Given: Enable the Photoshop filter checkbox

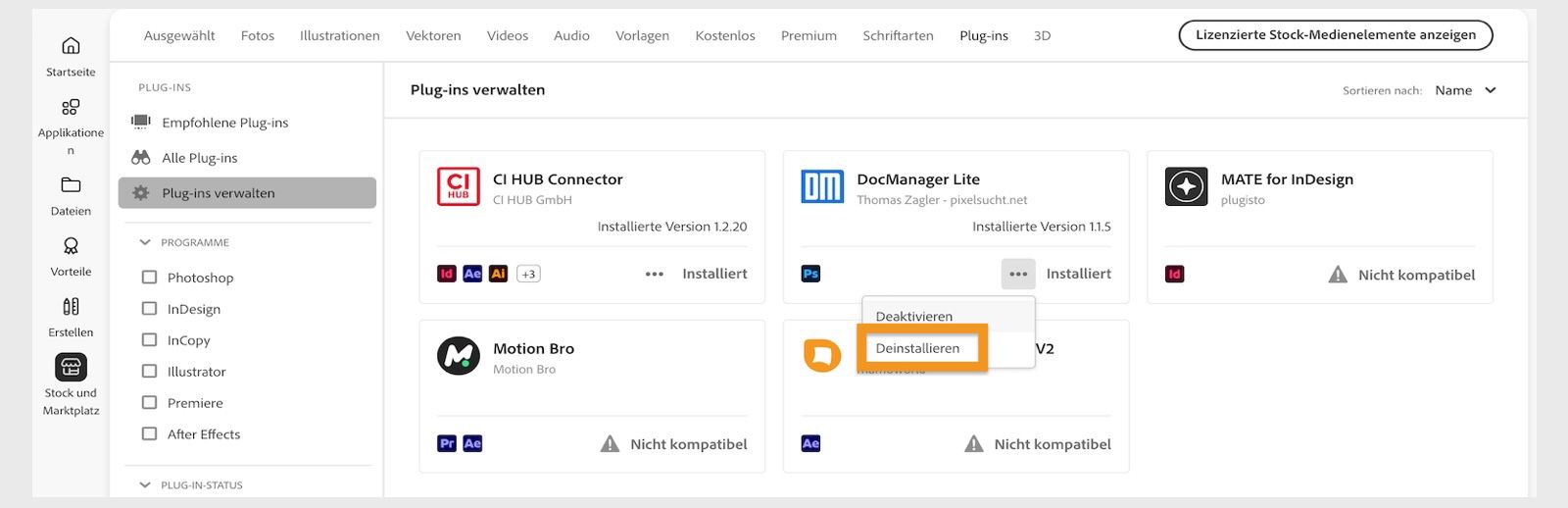Looking at the screenshot, I should pos(149,278).
